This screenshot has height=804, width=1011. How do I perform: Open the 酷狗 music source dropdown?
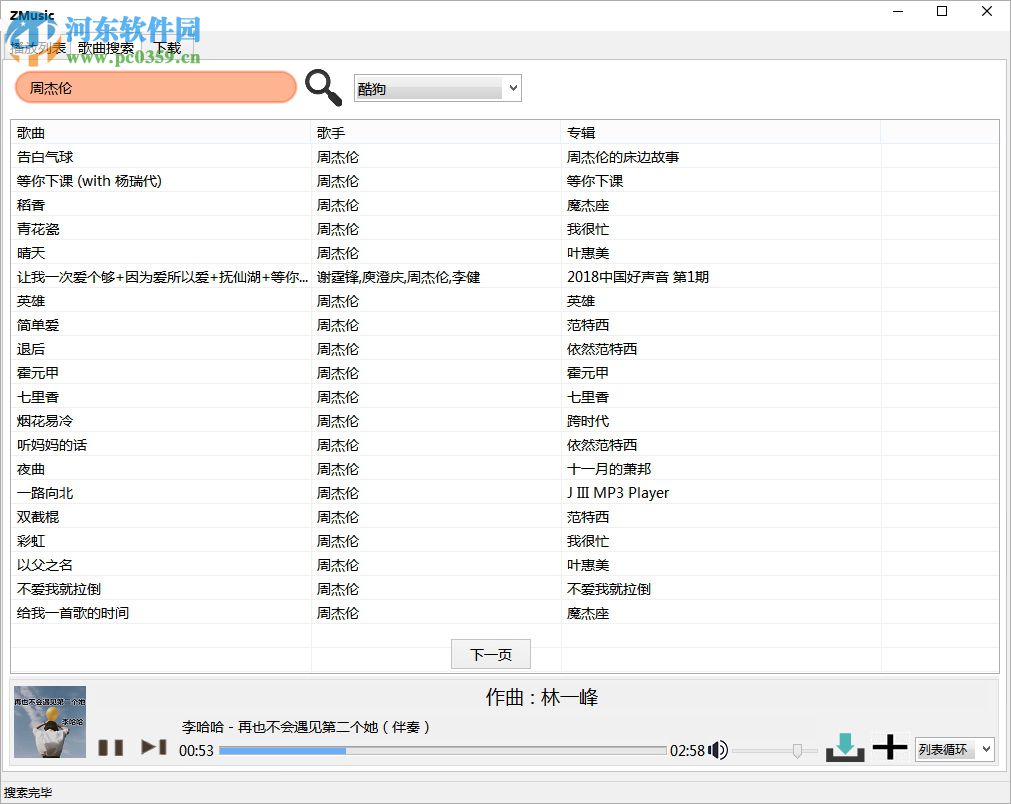[437, 88]
